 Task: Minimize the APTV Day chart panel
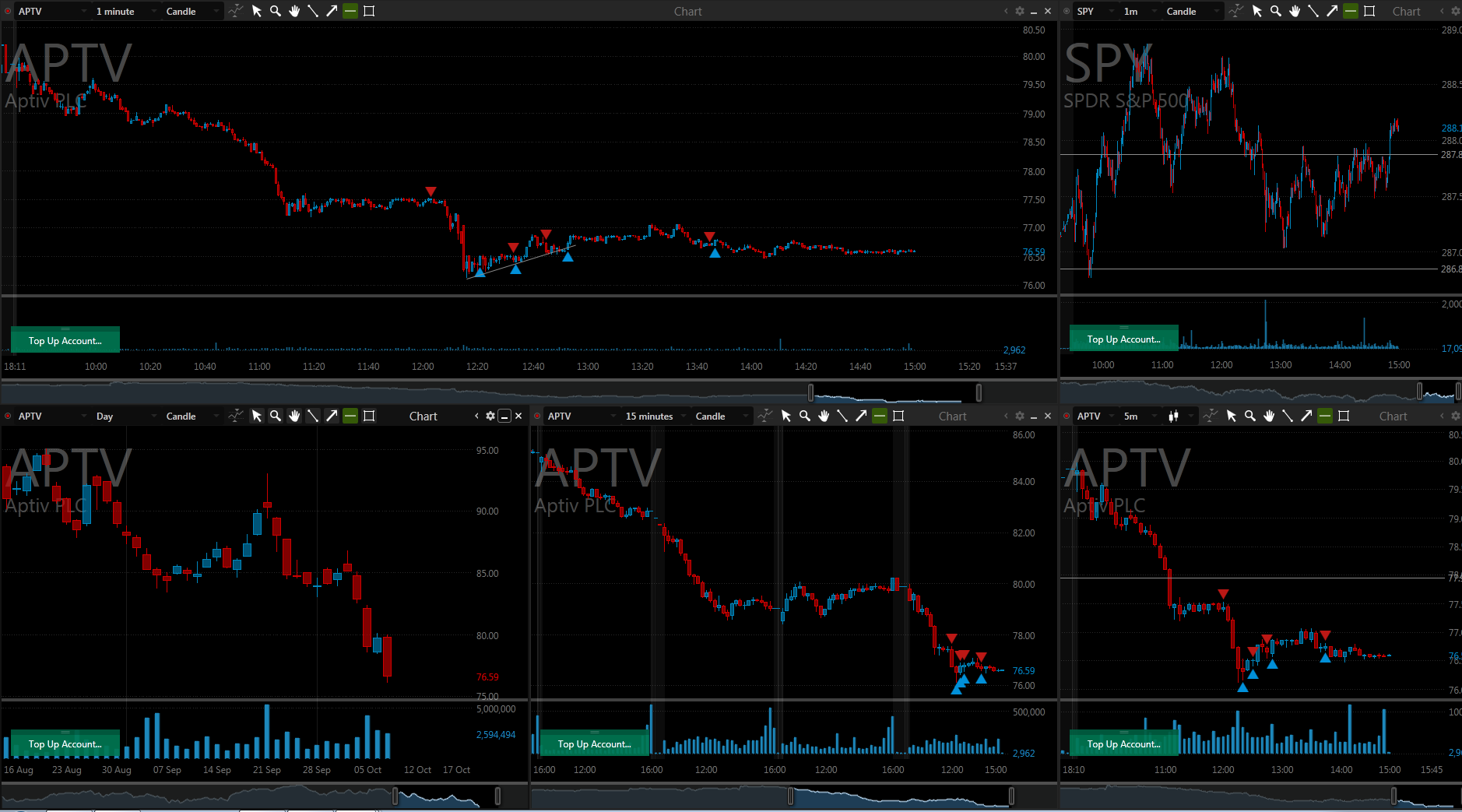(504, 416)
